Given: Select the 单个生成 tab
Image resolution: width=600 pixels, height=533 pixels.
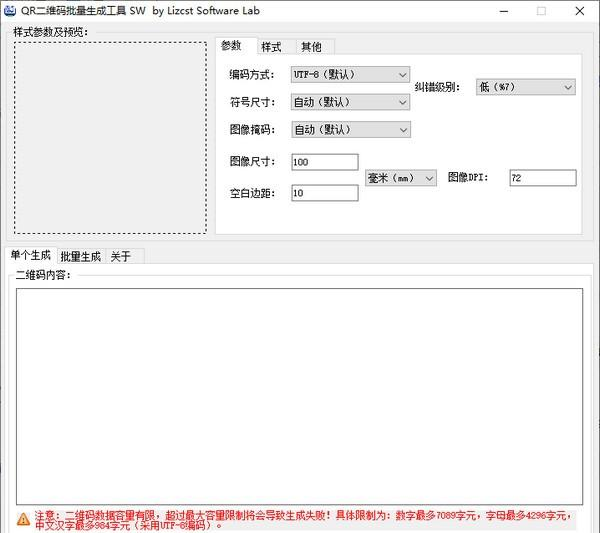Looking at the screenshot, I should click(x=31, y=255).
